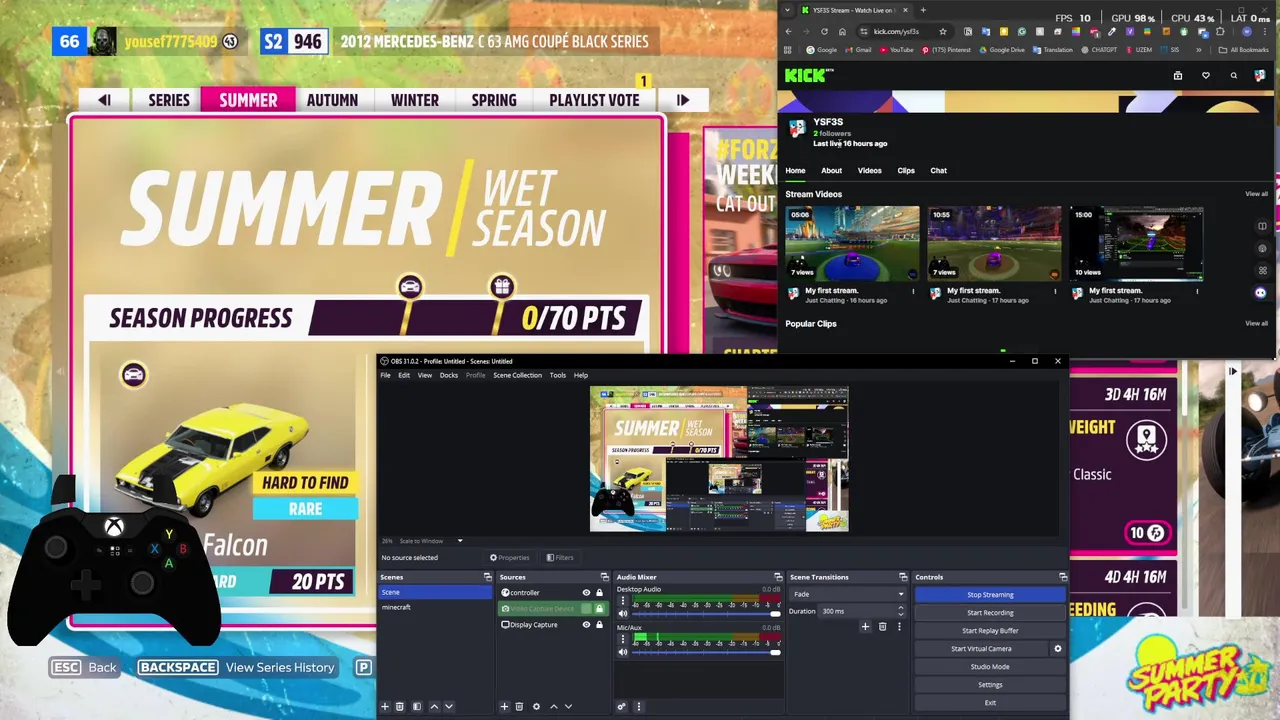This screenshot has height=720, width=1280.
Task: Unlock the controller source
Action: point(600,593)
